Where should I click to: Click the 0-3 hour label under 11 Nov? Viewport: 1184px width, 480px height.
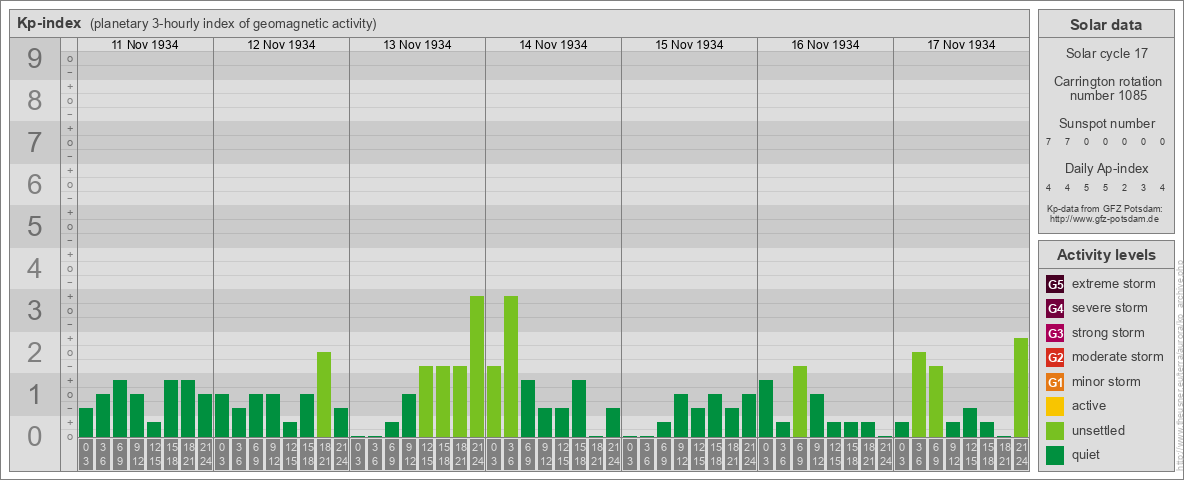(x=86, y=455)
